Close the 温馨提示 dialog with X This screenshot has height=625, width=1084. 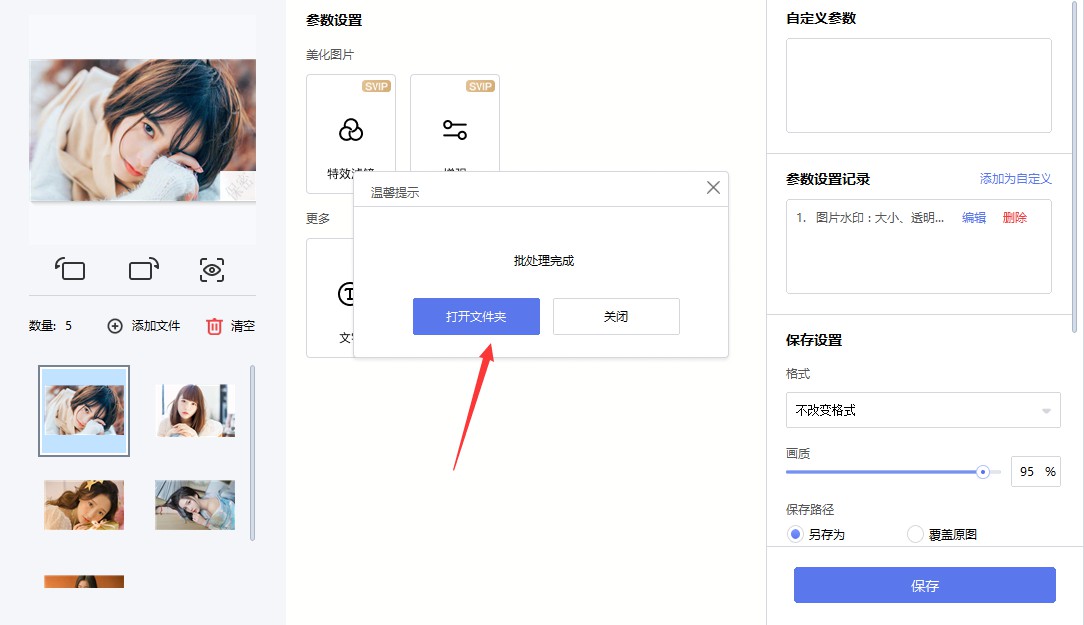[713, 188]
